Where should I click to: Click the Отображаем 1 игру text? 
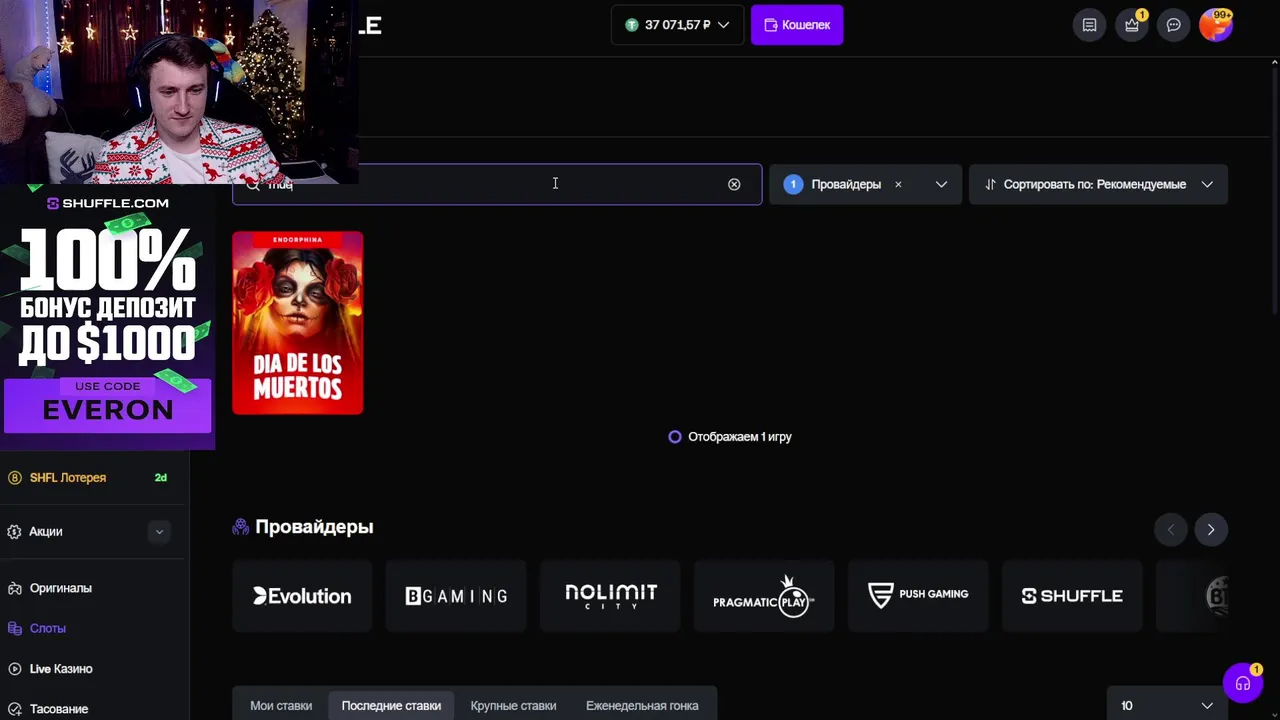tap(740, 437)
